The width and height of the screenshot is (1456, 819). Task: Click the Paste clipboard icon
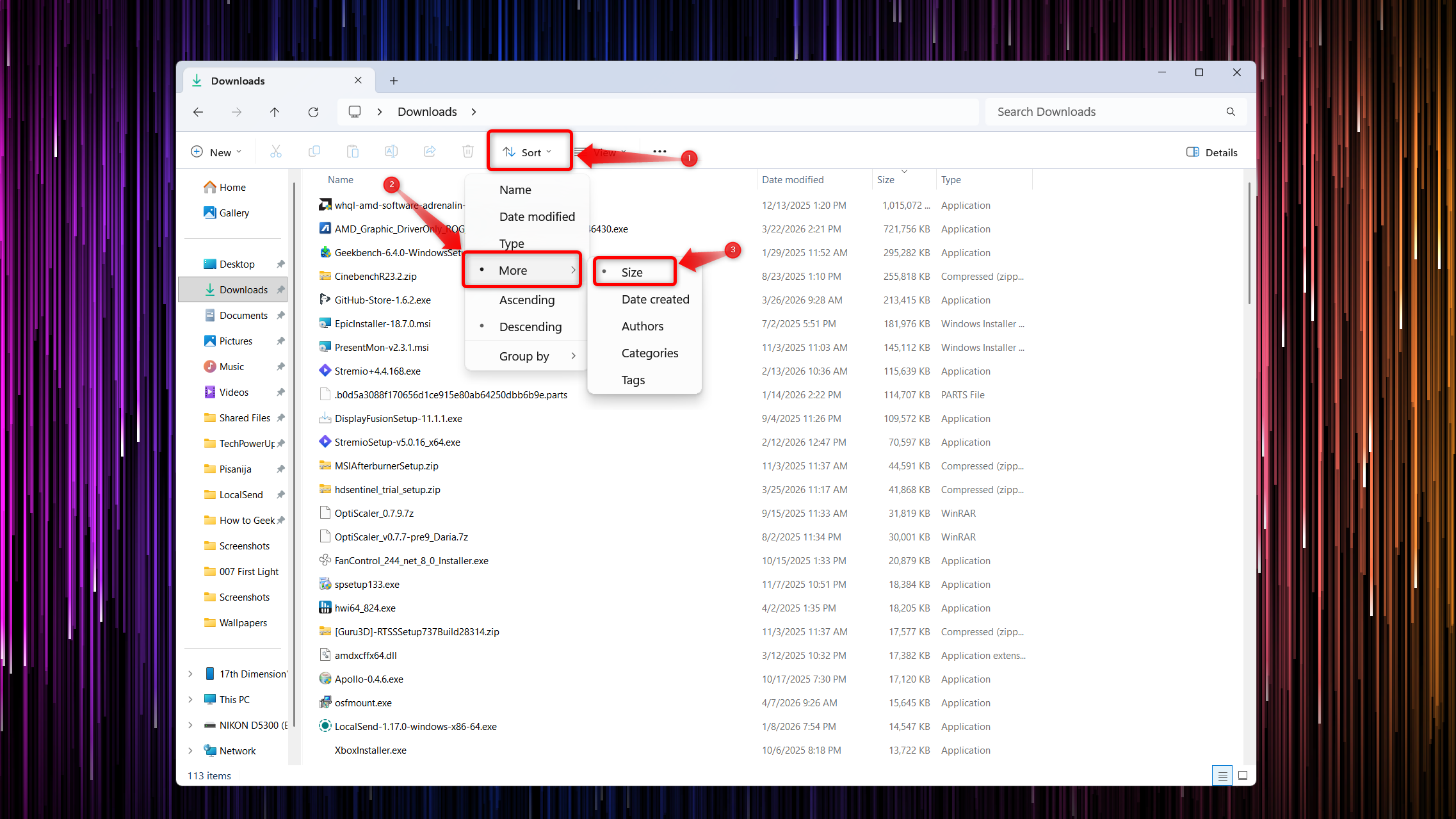pos(353,152)
